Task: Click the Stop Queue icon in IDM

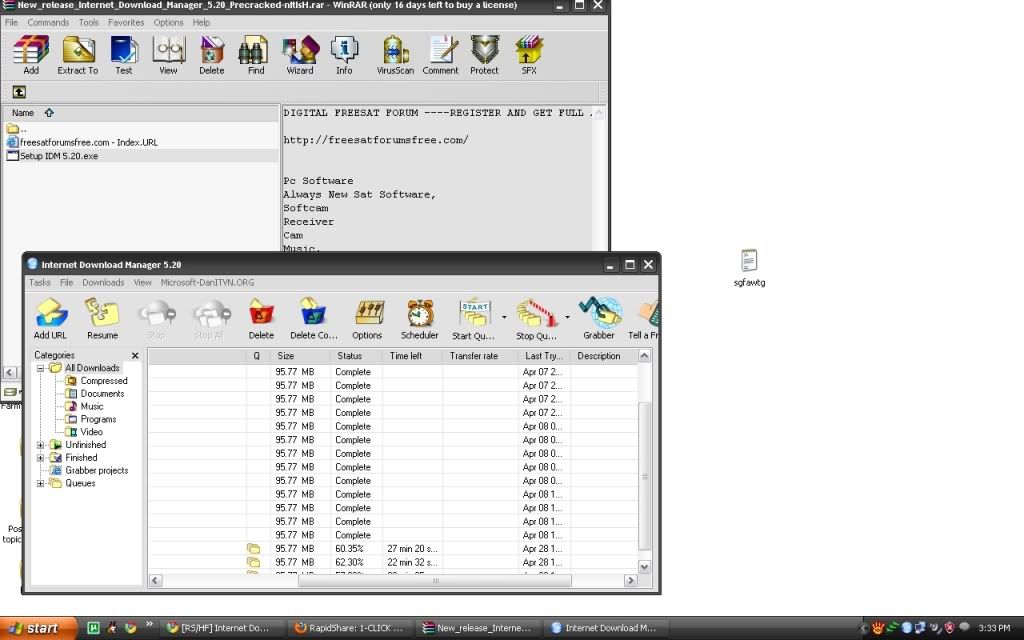Action: 536,319
